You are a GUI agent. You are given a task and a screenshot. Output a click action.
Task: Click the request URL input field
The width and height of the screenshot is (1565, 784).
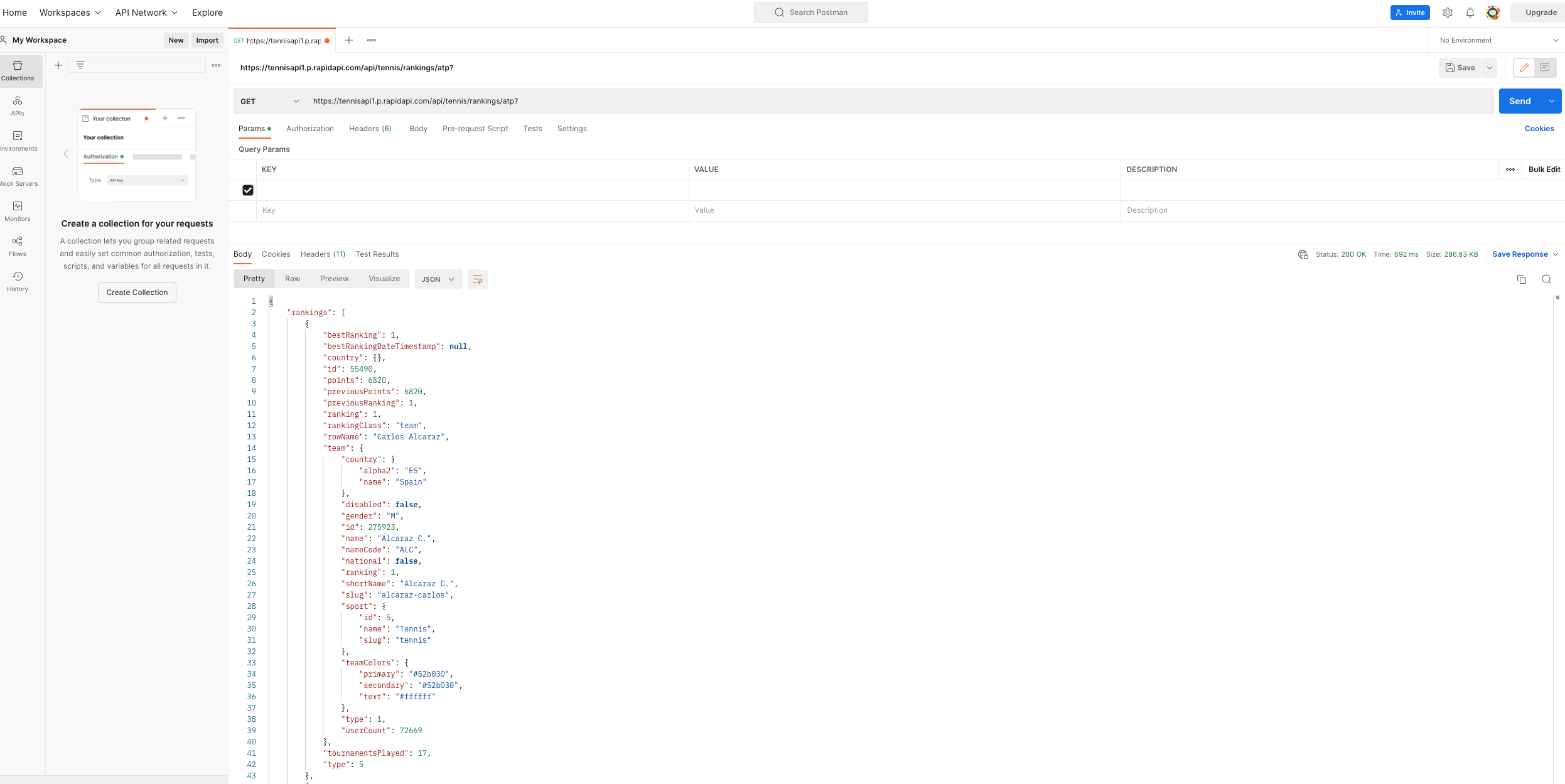pos(898,101)
